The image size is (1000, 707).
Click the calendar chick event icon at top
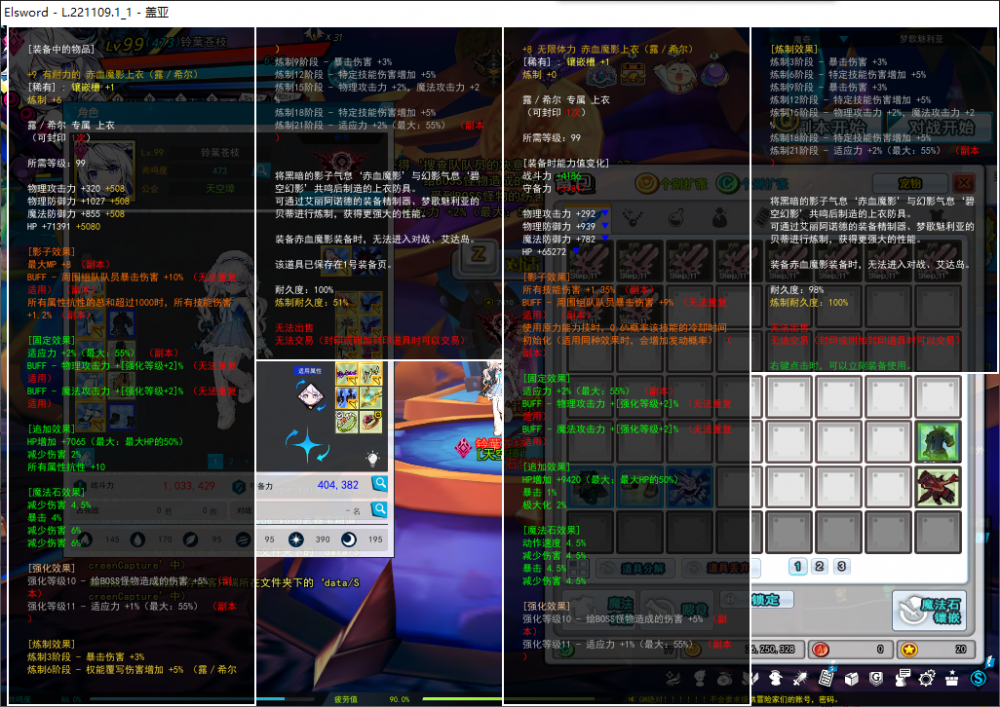click(634, 74)
